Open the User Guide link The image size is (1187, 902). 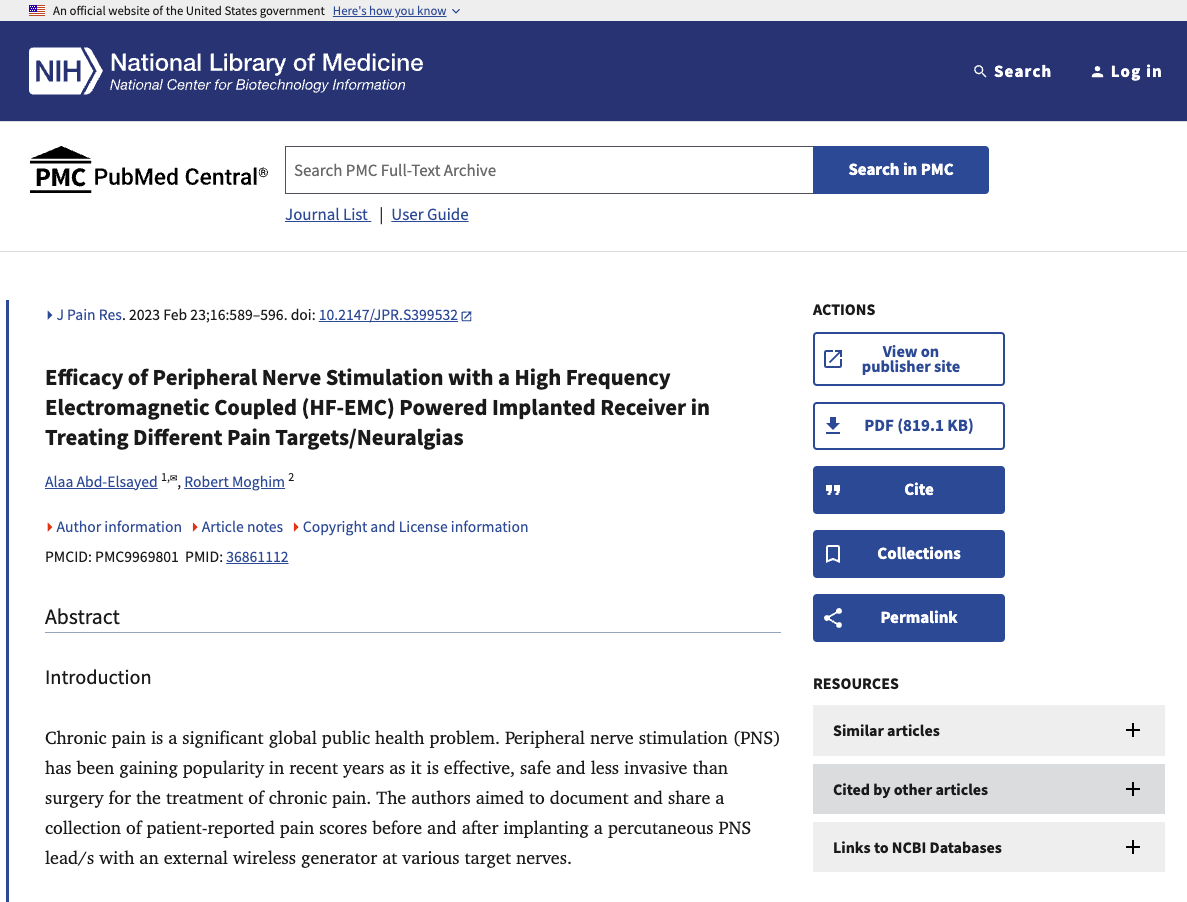point(430,215)
